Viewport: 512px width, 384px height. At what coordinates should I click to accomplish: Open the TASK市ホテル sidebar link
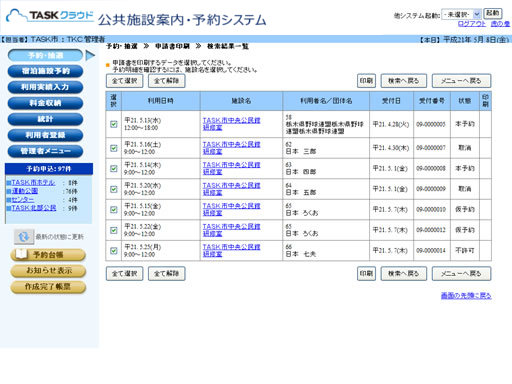(x=33, y=183)
